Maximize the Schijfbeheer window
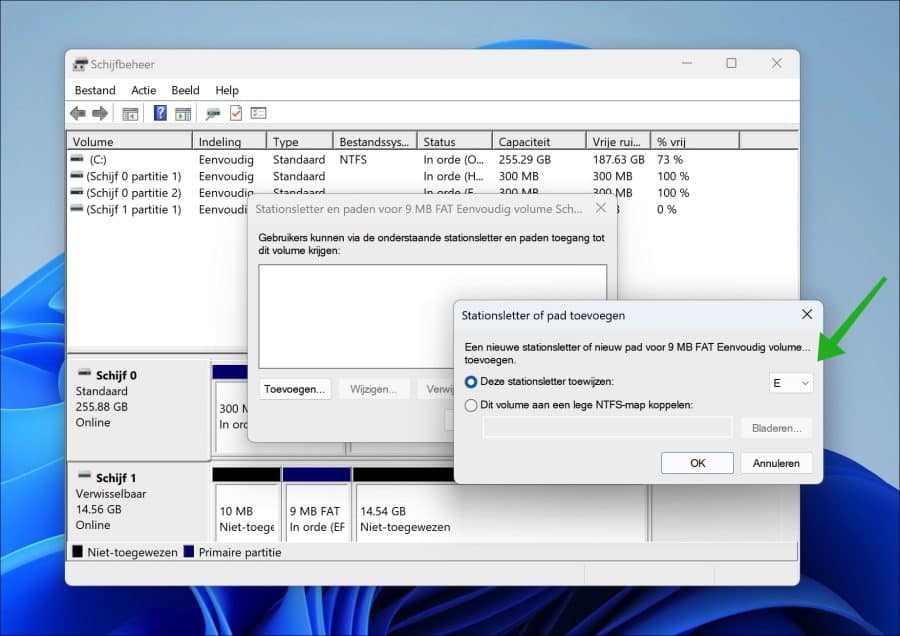This screenshot has width=900, height=636. (731, 63)
